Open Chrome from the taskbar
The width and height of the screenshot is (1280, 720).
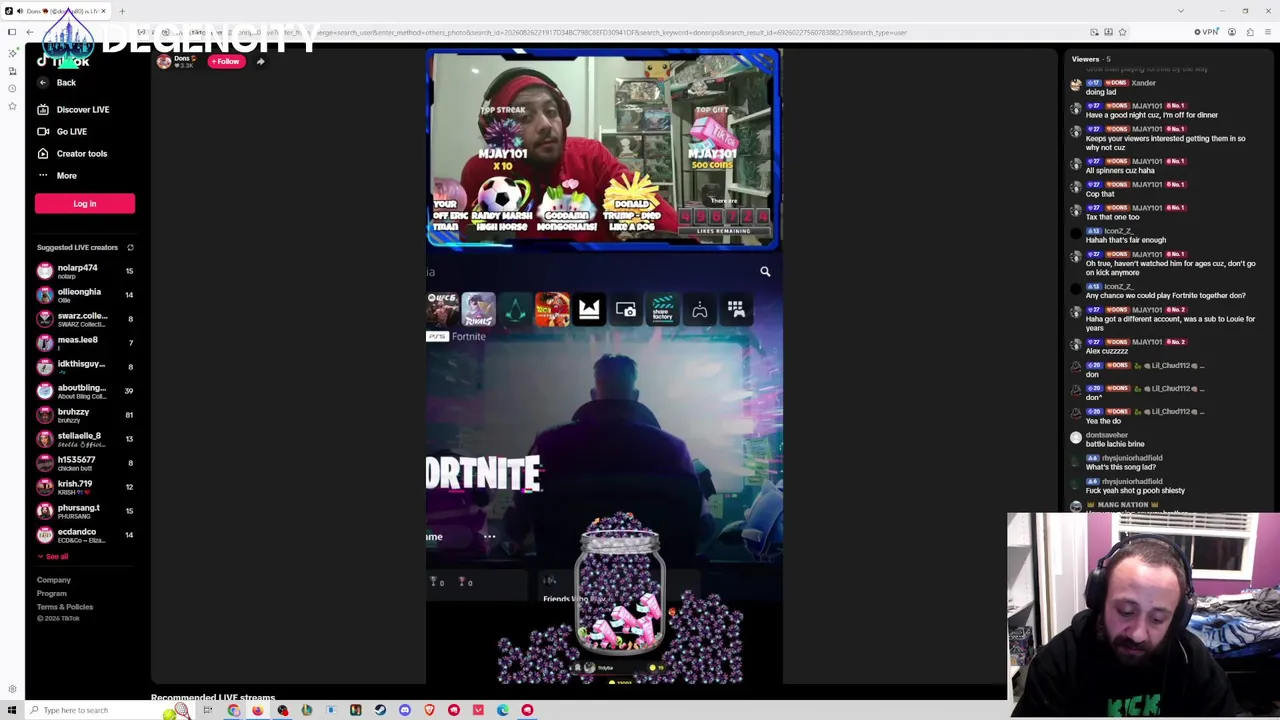(233, 710)
